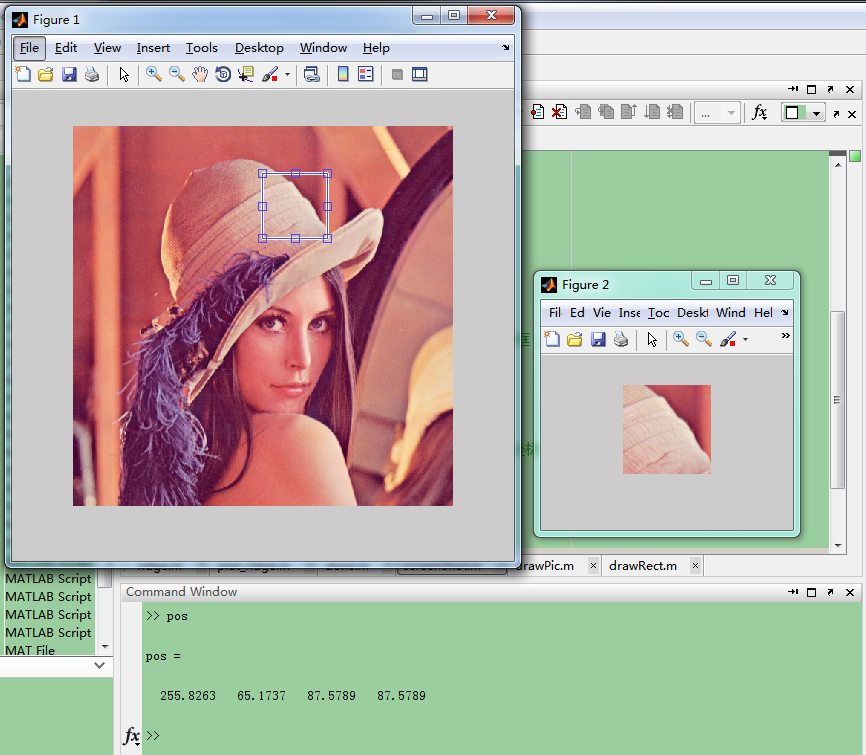Dock Figure 1 using corner arrow
Viewport: 866px width, 755px height.
505,47
